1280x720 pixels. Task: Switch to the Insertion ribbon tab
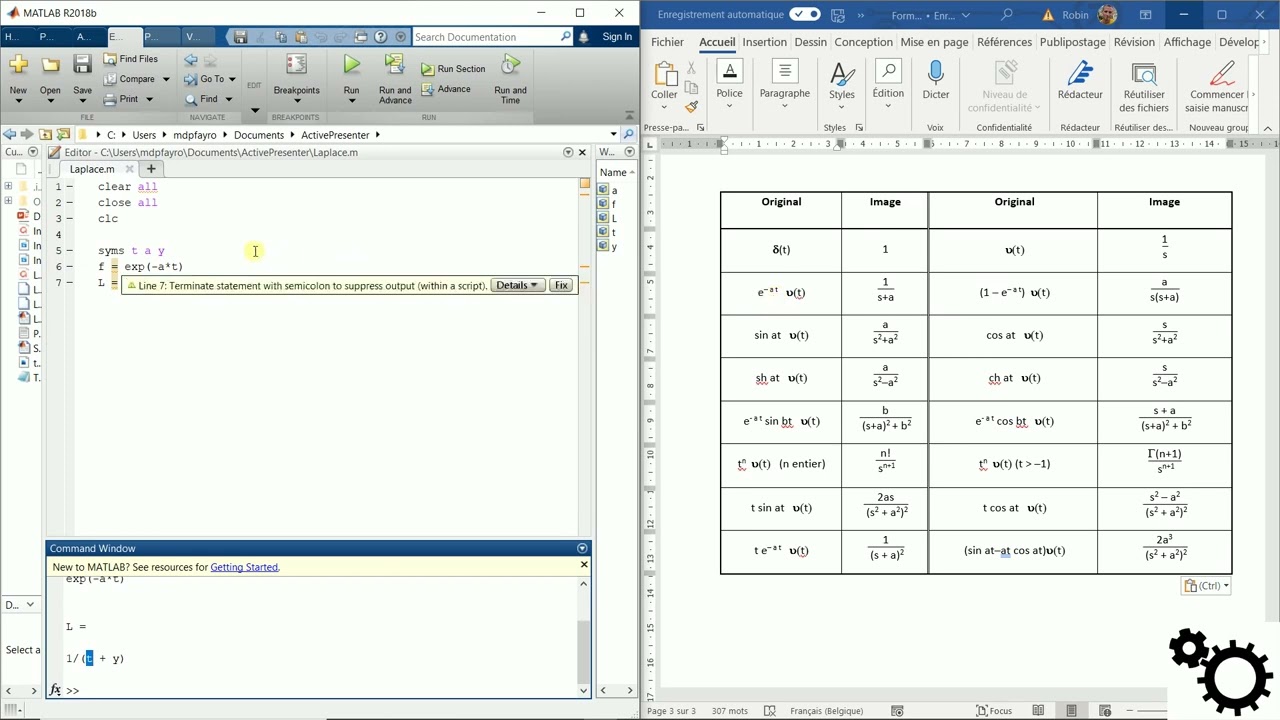click(764, 42)
